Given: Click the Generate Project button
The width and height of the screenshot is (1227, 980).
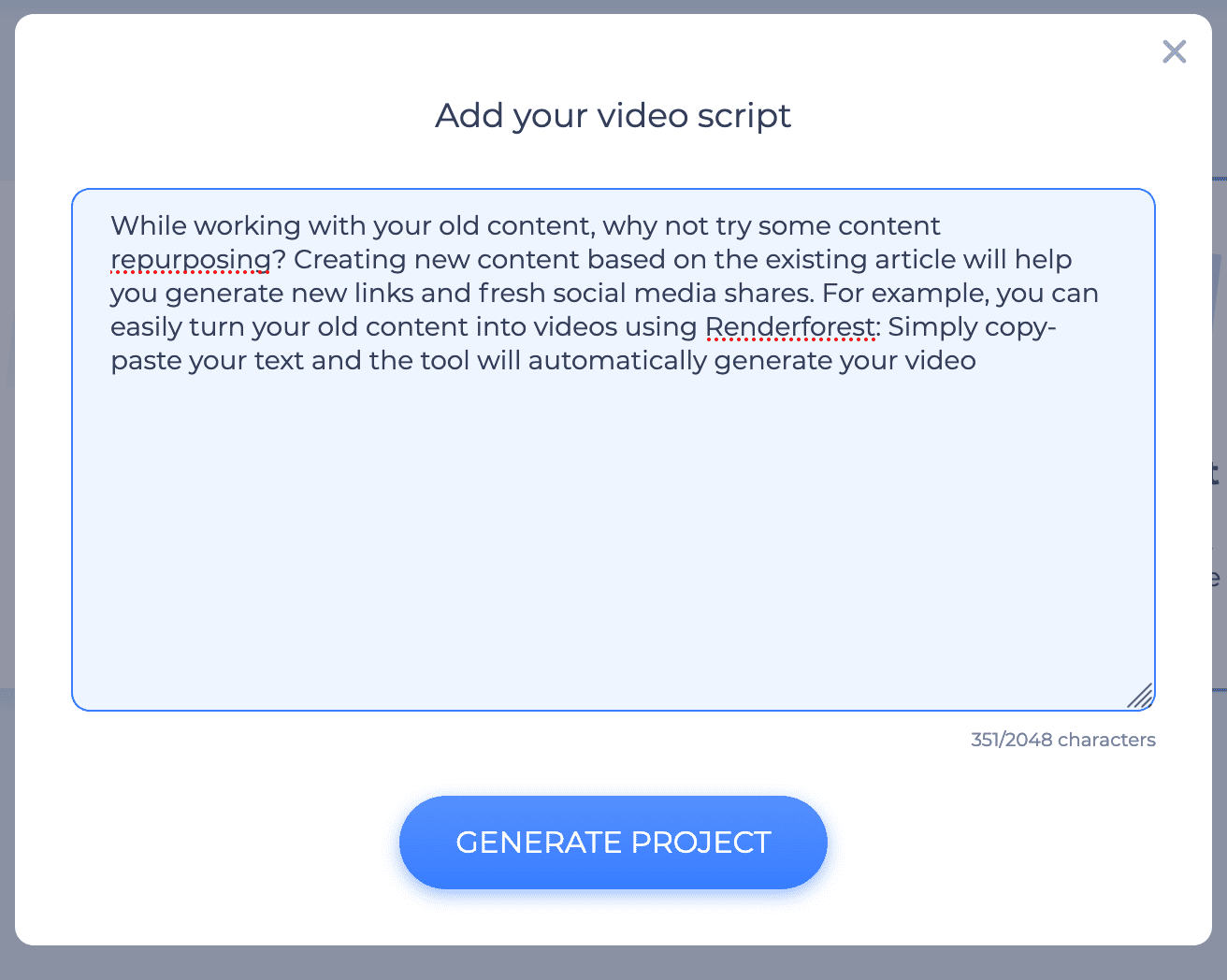Looking at the screenshot, I should pyautogui.click(x=613, y=842).
